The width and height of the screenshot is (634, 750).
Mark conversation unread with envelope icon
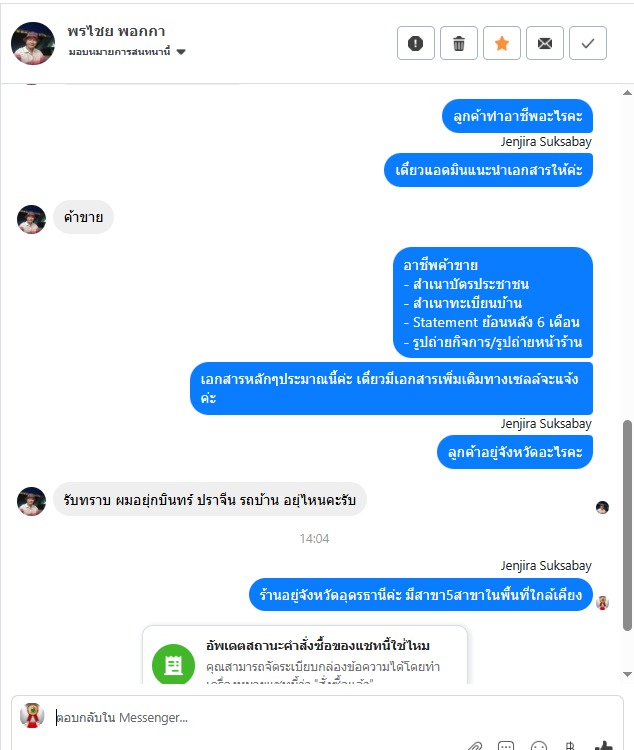tap(545, 43)
